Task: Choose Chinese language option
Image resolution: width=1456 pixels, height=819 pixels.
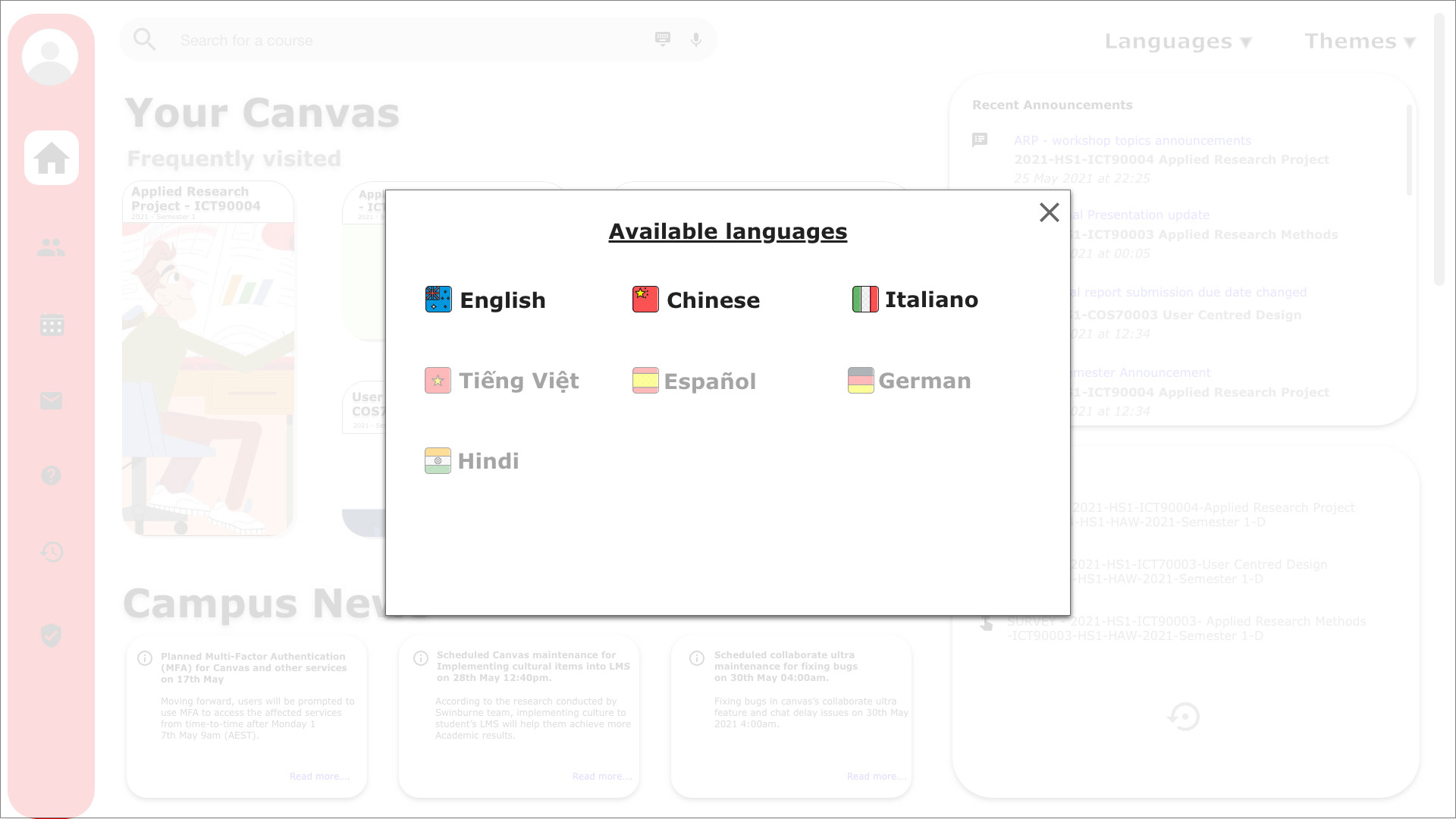Action: [x=696, y=300]
